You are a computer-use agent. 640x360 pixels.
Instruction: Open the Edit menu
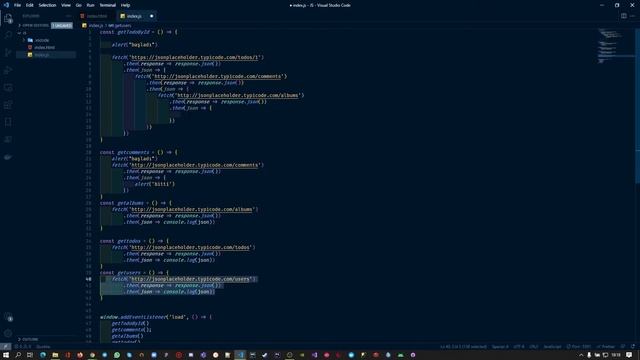pos(29,5)
